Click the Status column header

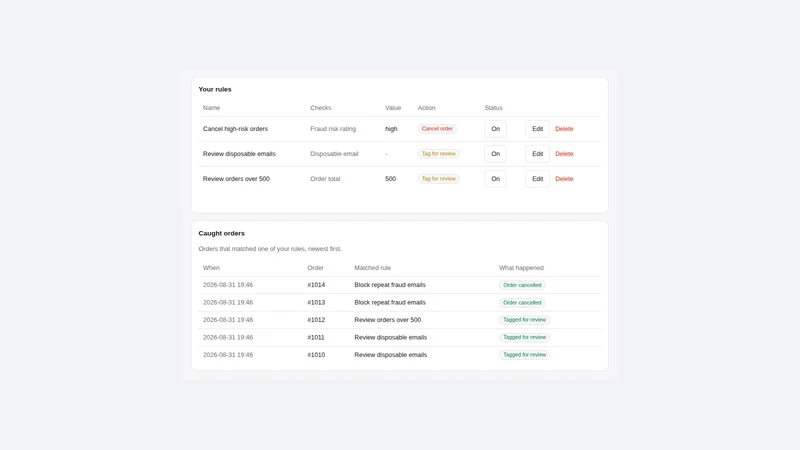[x=493, y=108]
